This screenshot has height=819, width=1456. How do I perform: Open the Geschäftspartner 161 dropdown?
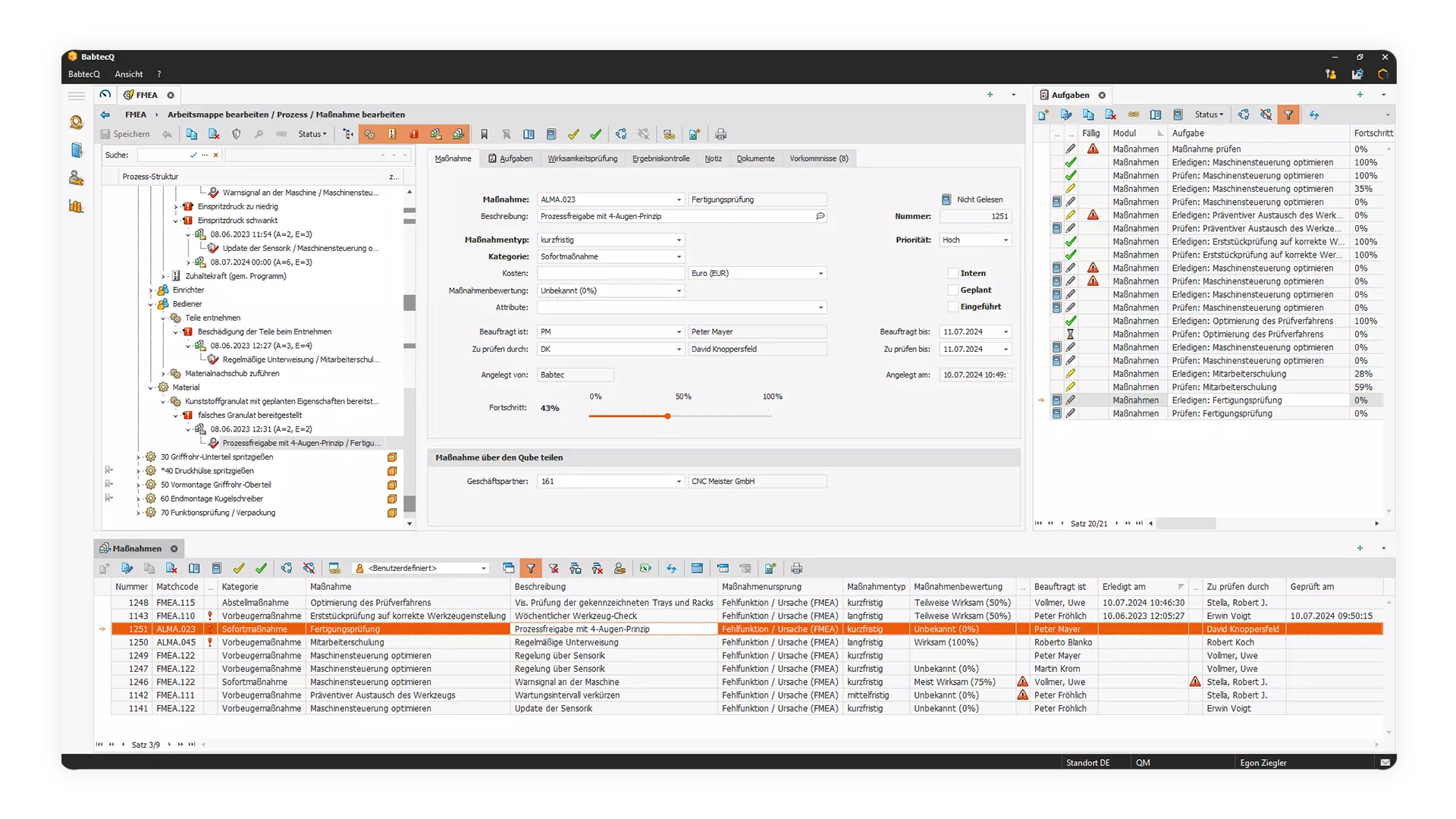(x=679, y=482)
